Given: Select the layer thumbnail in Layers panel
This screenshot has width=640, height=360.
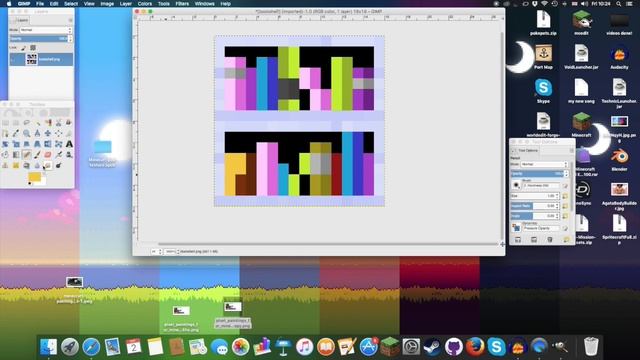Looking at the screenshot, I should pos(31,59).
